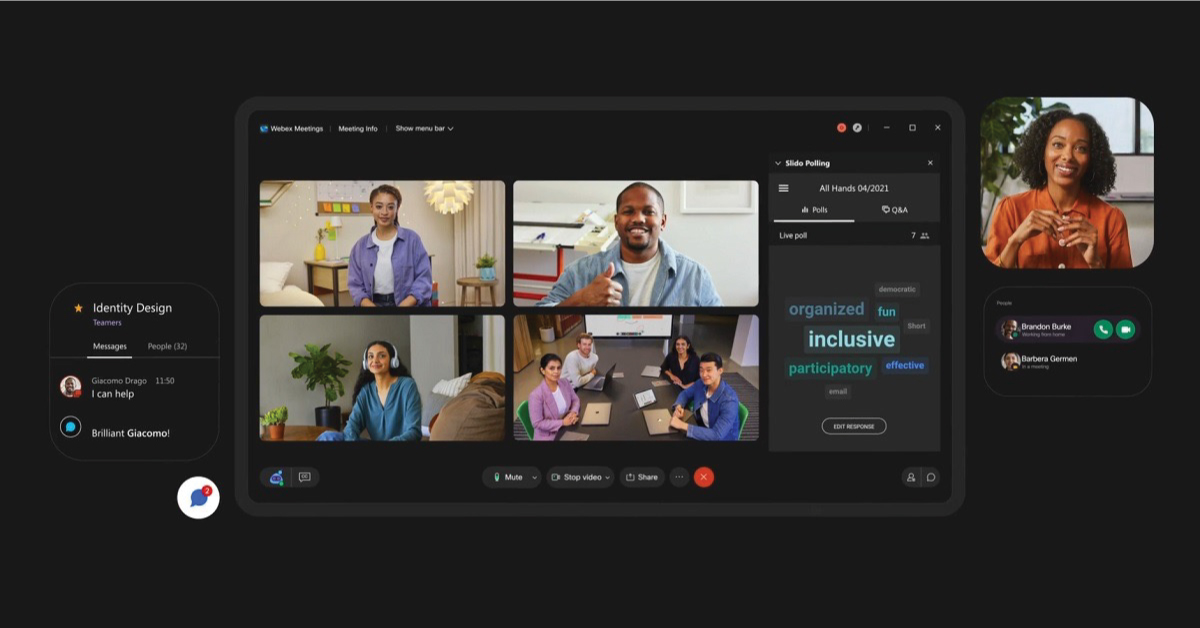1200x628 pixels.
Task: Star the Identity Design space
Action: 78,308
